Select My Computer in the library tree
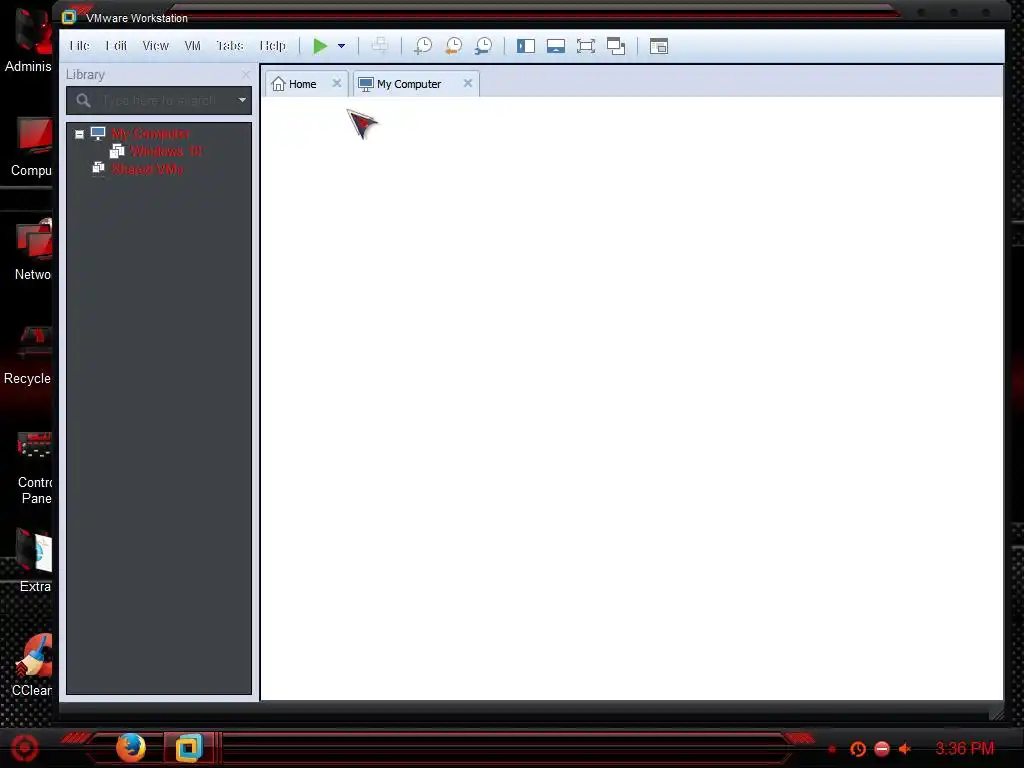Viewport: 1024px width, 768px height. tap(151, 133)
